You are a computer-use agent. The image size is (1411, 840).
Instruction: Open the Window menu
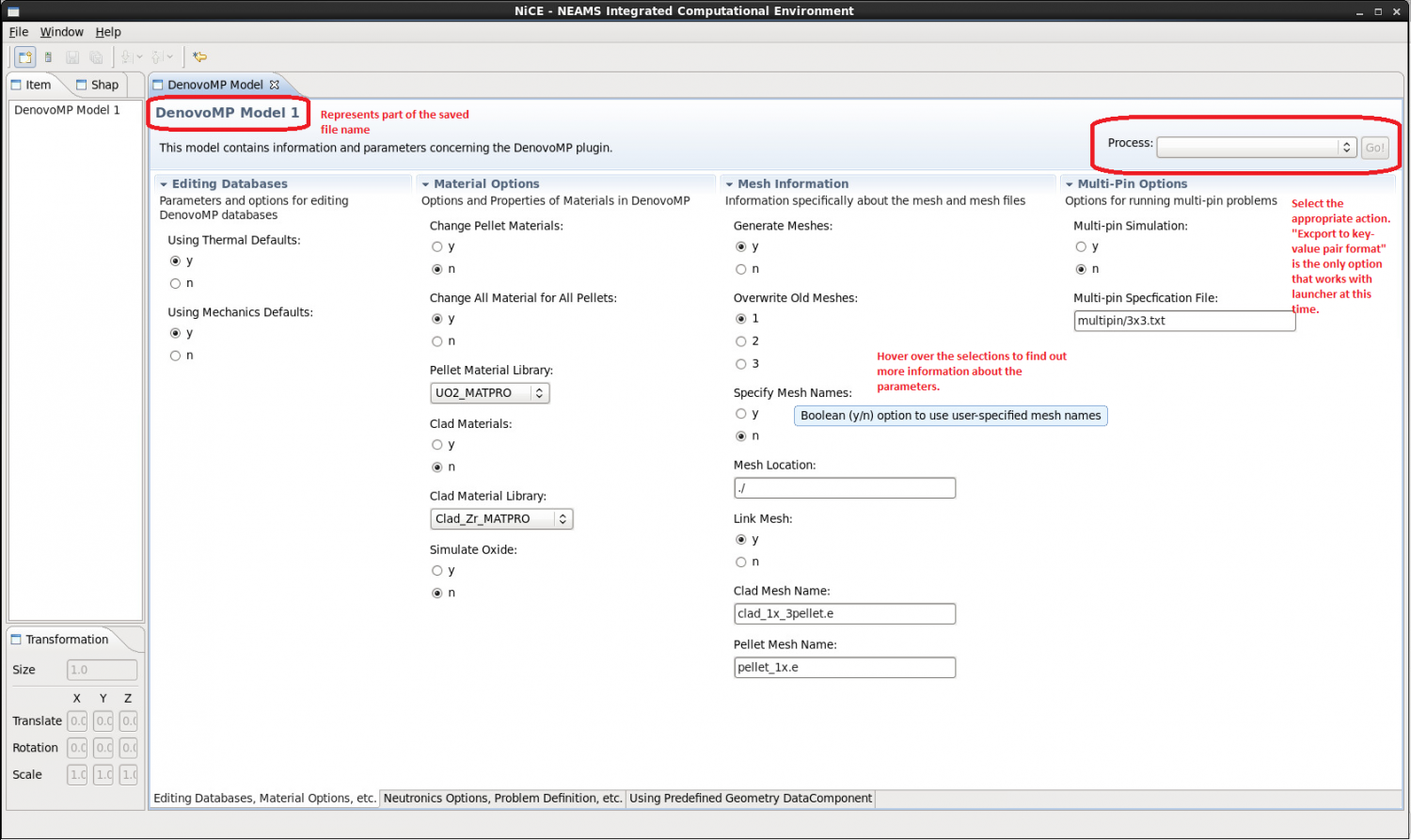pyautogui.click(x=61, y=32)
